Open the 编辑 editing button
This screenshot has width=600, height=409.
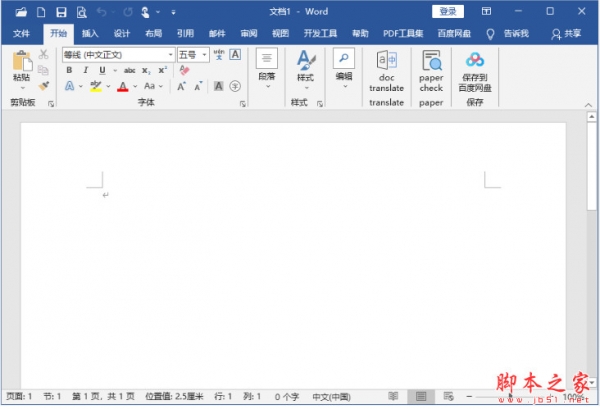tap(344, 69)
